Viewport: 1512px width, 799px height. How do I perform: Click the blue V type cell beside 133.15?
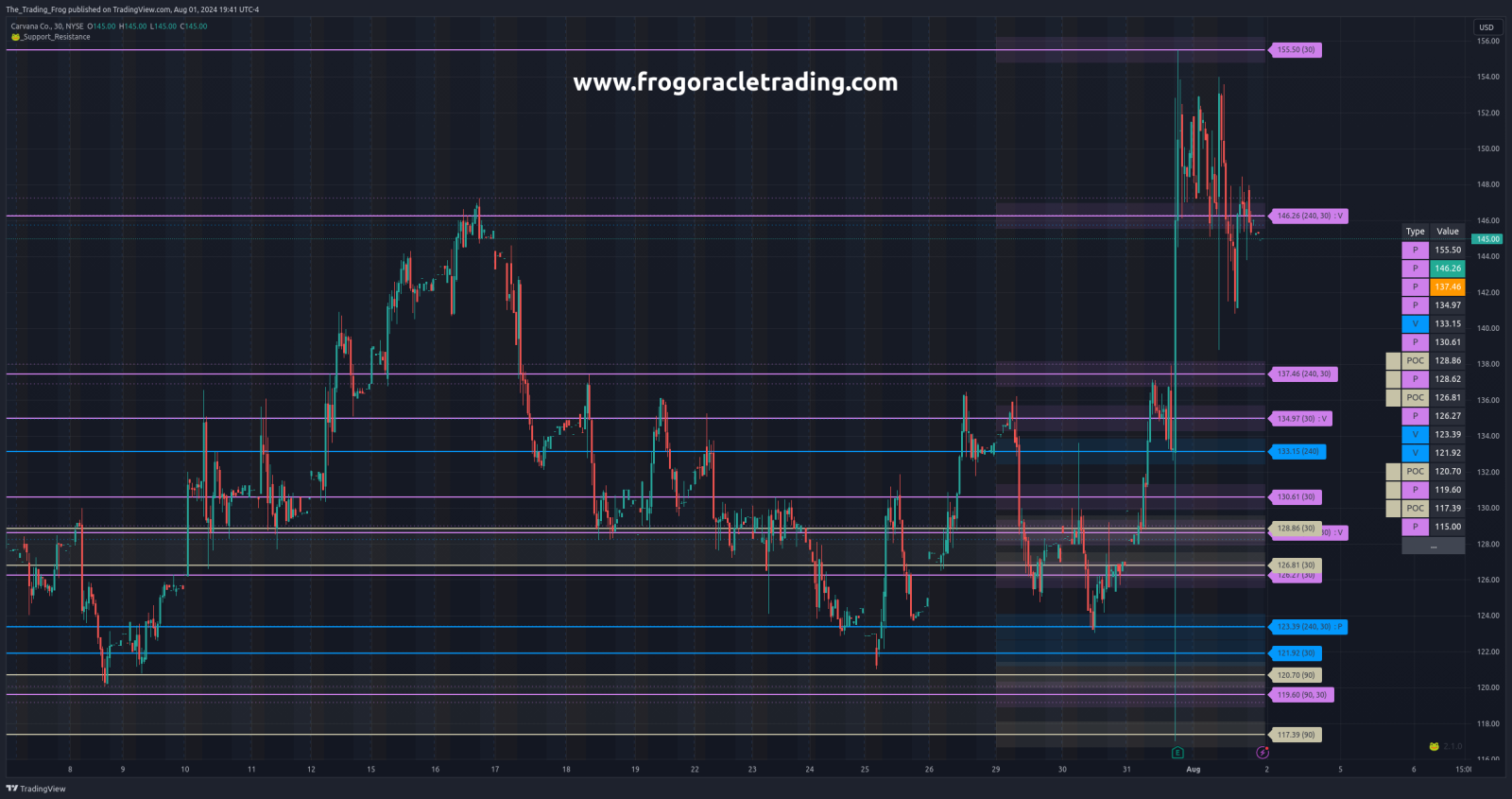click(x=1416, y=324)
